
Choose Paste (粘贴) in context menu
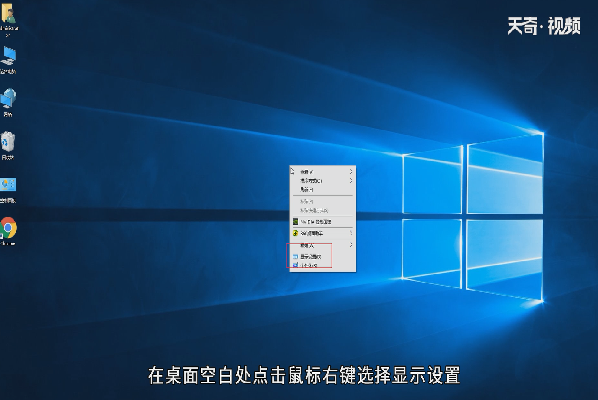(x=323, y=201)
